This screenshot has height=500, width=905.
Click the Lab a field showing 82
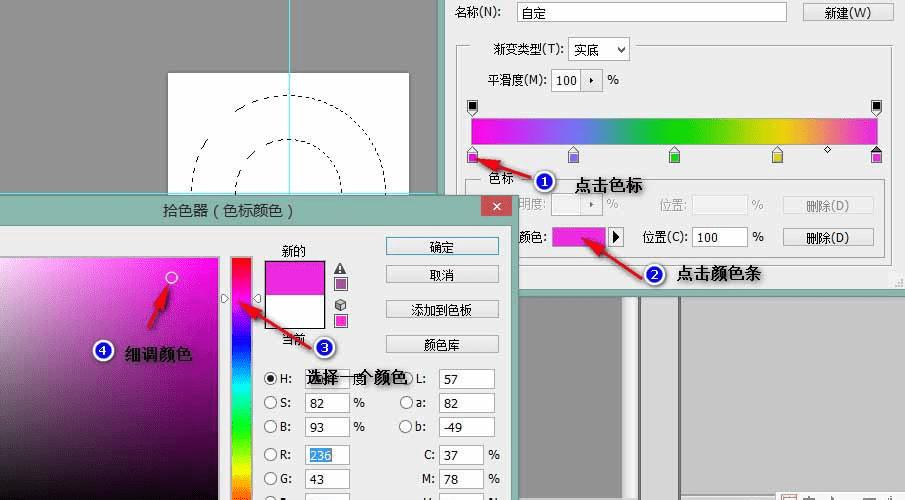click(x=466, y=403)
